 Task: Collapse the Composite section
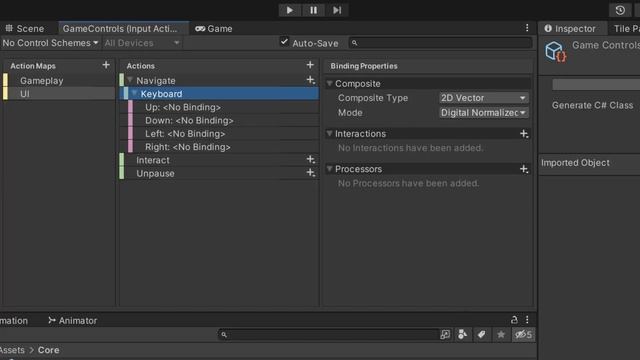click(x=329, y=83)
